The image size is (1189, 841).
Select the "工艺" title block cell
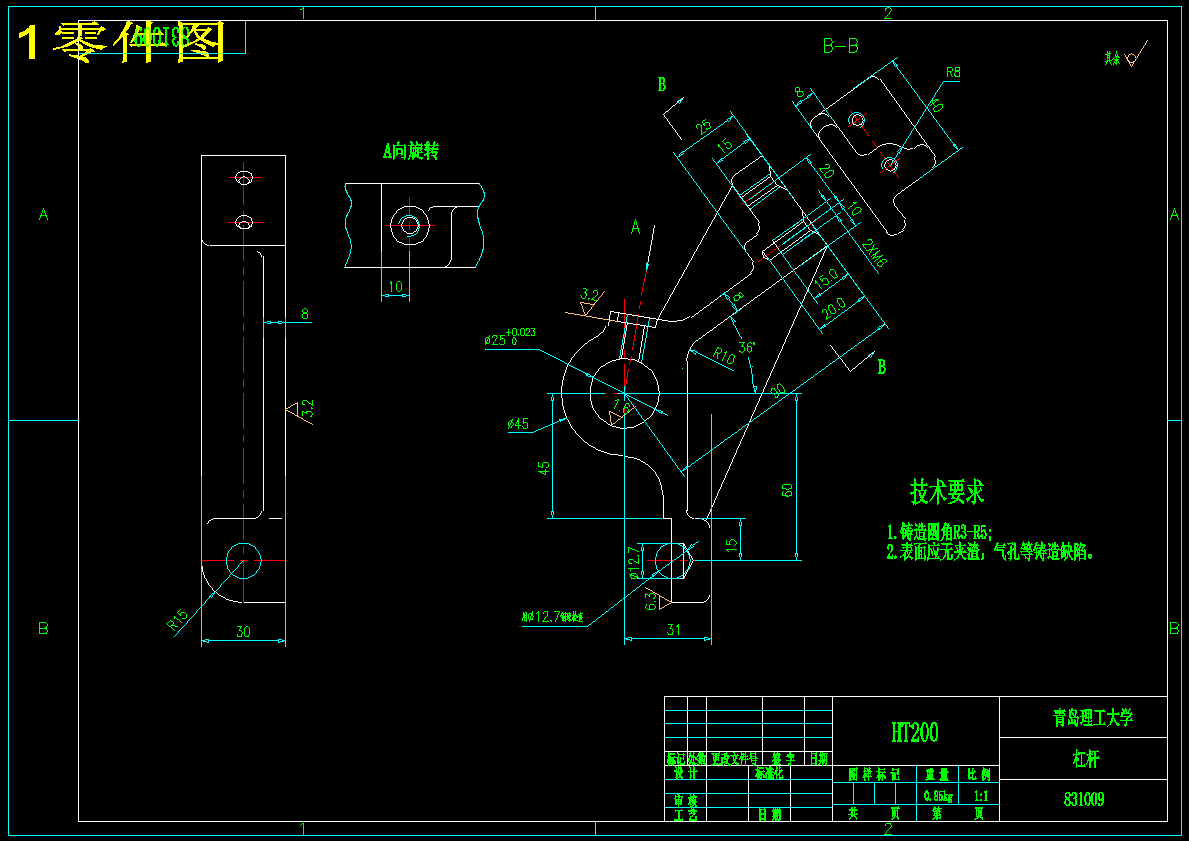coord(685,814)
